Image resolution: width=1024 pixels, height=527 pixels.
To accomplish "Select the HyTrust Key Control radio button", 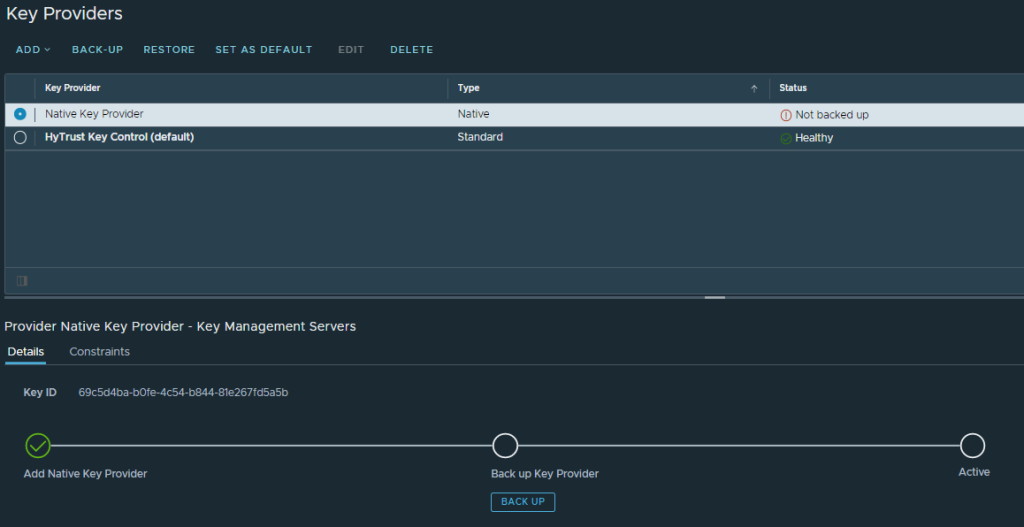I will [x=20, y=137].
